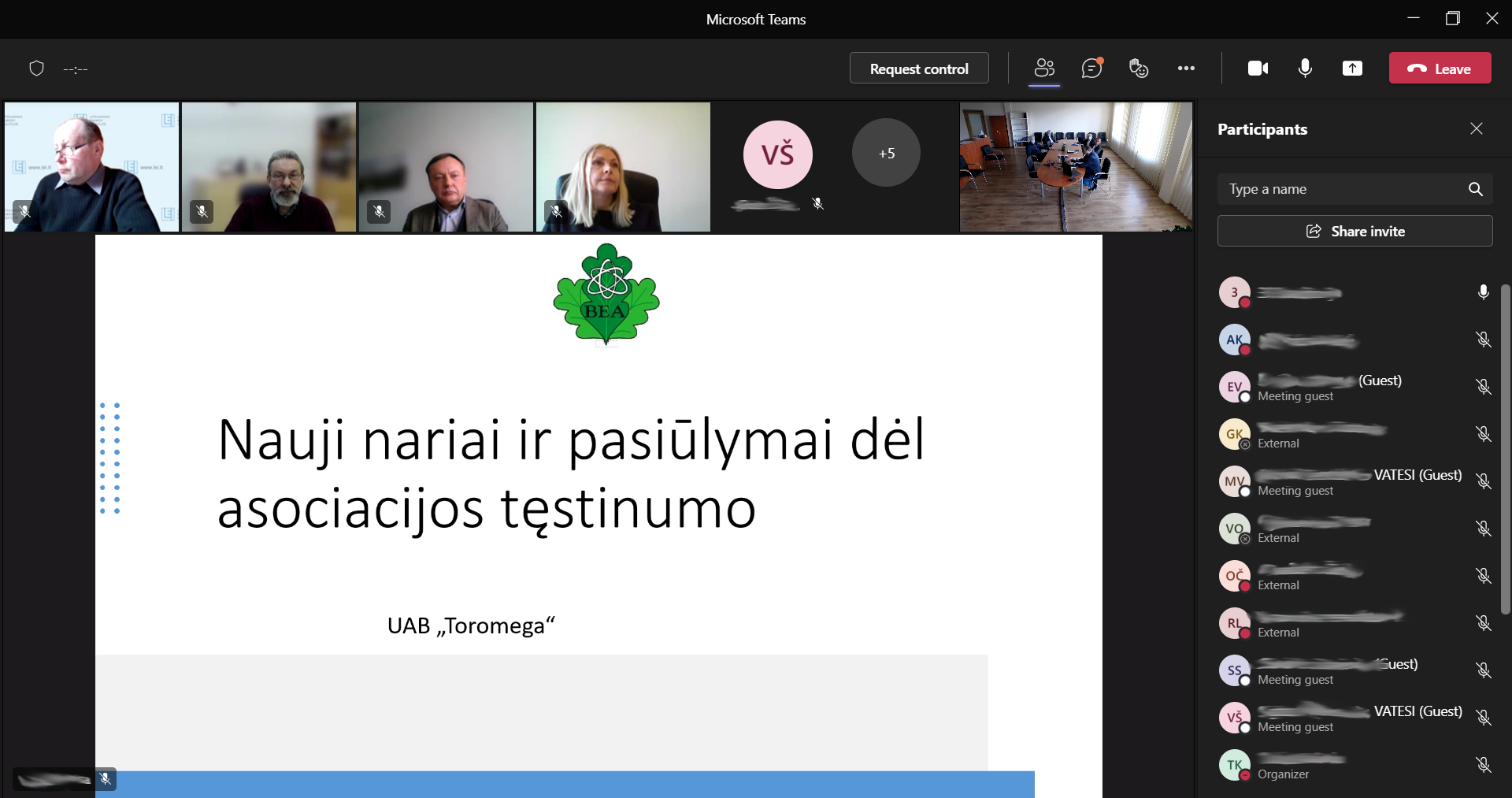Click the Organizer role label
The width and height of the screenshot is (1512, 798).
coord(1283,774)
